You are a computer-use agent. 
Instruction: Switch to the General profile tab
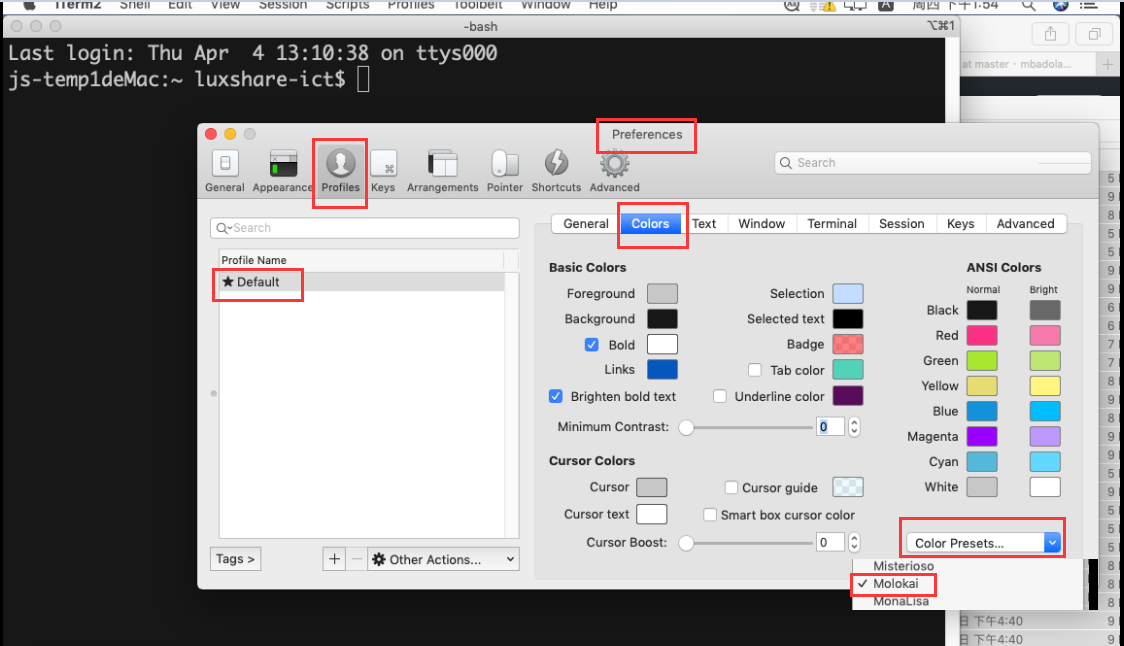[x=586, y=224]
